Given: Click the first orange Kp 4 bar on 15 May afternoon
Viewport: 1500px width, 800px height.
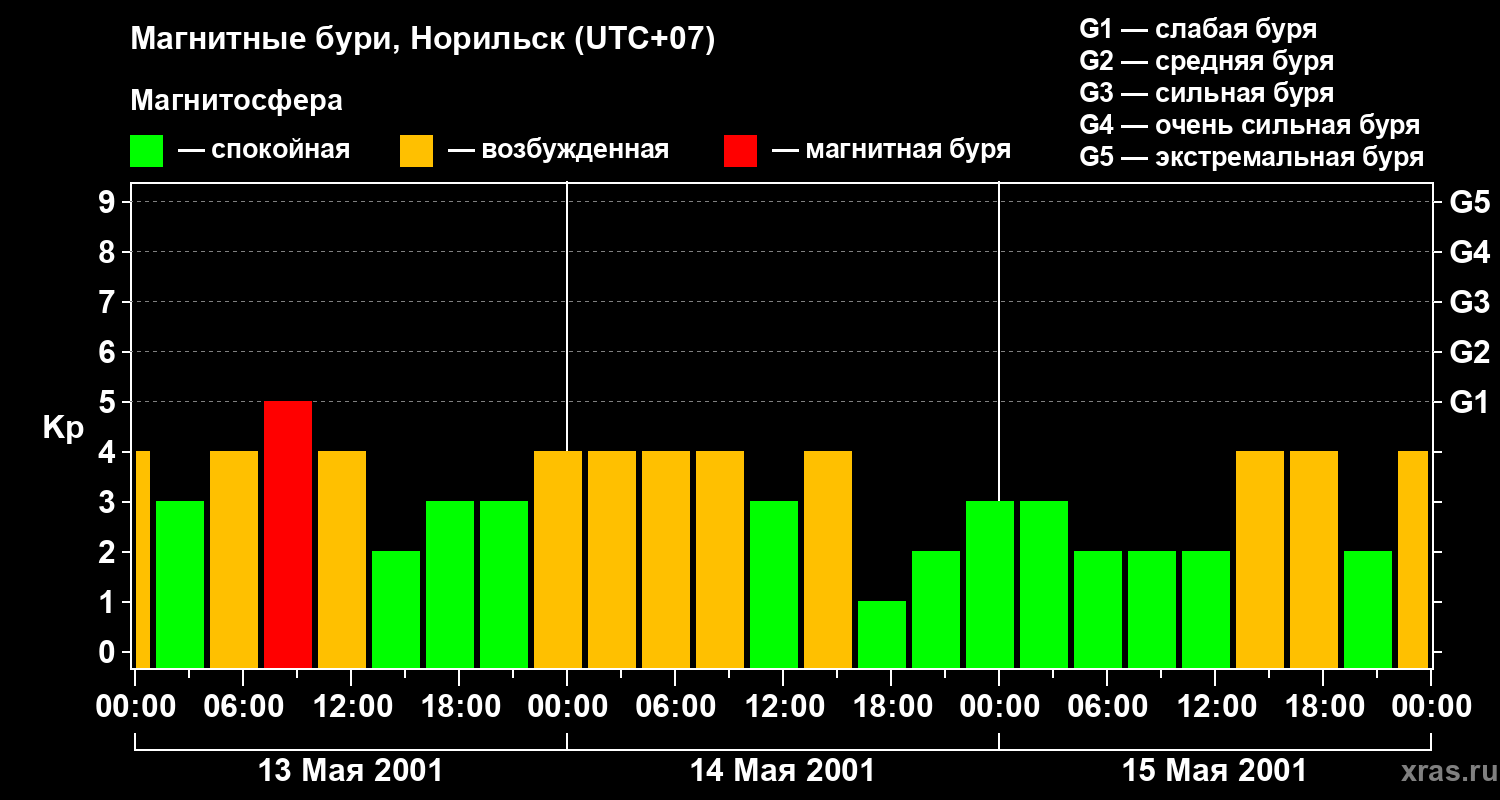Looking at the screenshot, I should point(1260,559).
